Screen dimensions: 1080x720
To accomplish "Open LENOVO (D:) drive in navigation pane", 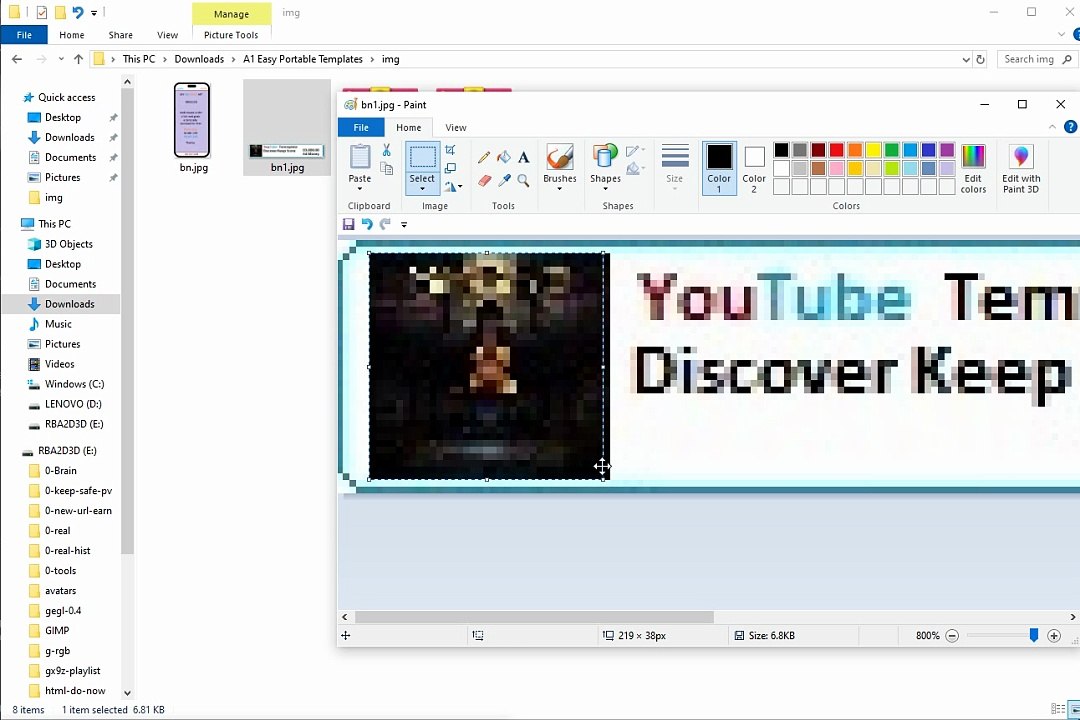I will pos(74,404).
